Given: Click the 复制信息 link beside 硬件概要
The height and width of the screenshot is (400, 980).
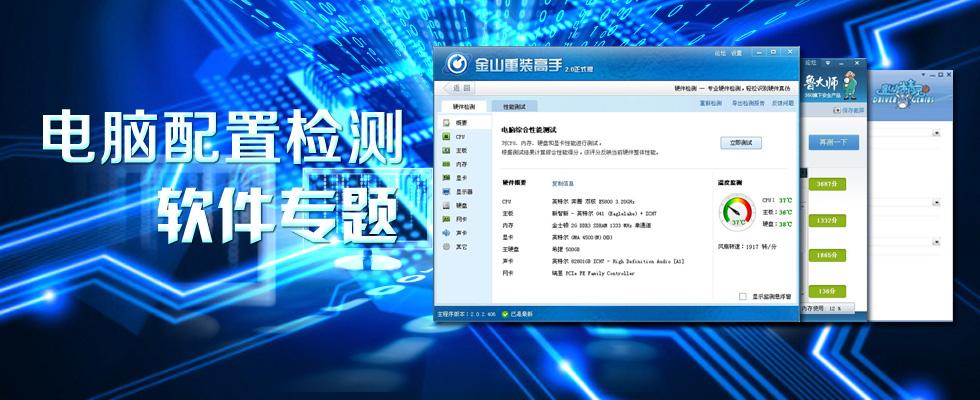Looking at the screenshot, I should pos(562,184).
